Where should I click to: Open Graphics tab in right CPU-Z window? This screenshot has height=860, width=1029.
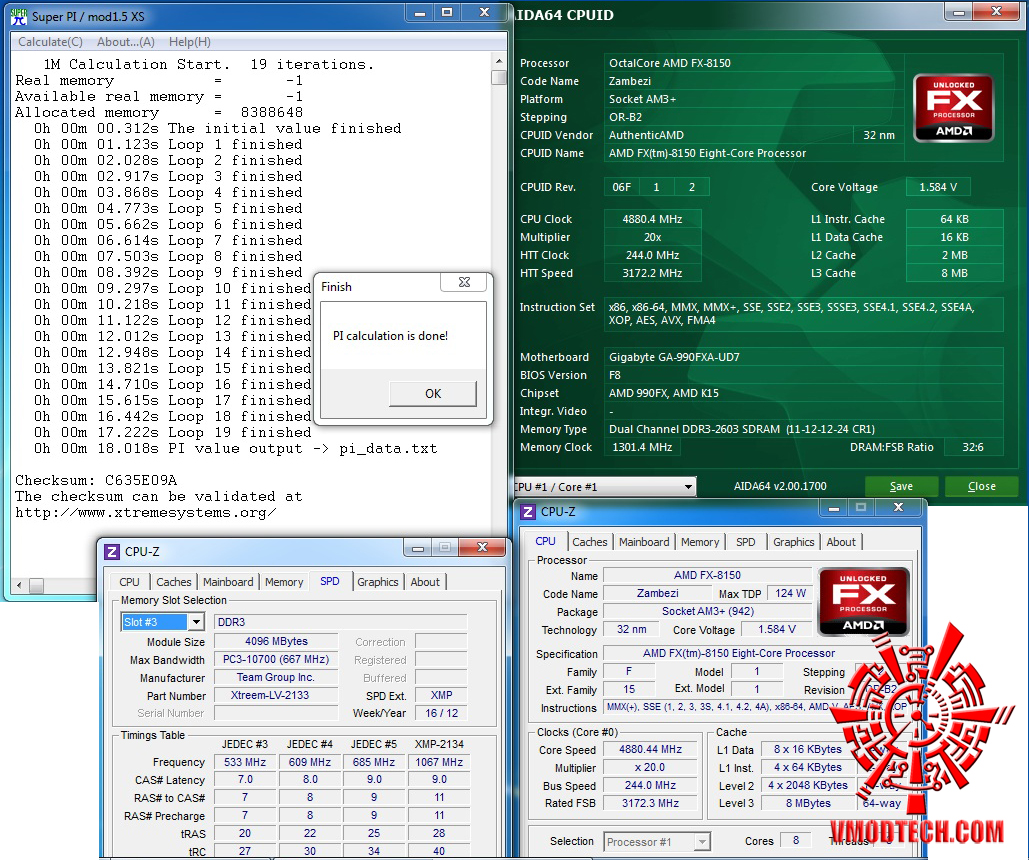coord(793,542)
